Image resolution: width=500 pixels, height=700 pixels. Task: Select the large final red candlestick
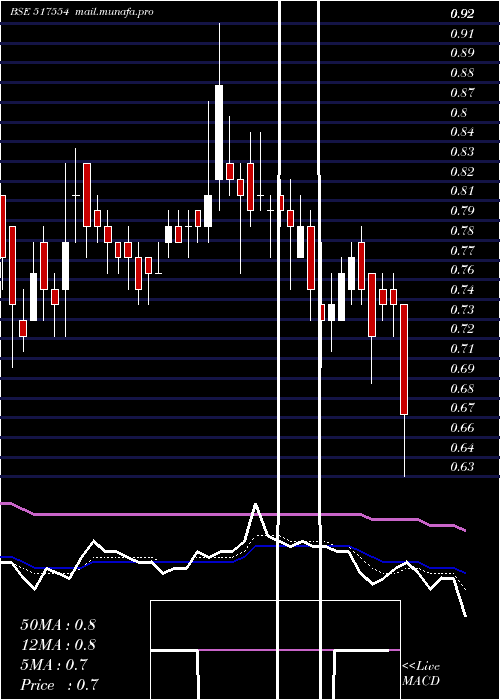tap(404, 359)
